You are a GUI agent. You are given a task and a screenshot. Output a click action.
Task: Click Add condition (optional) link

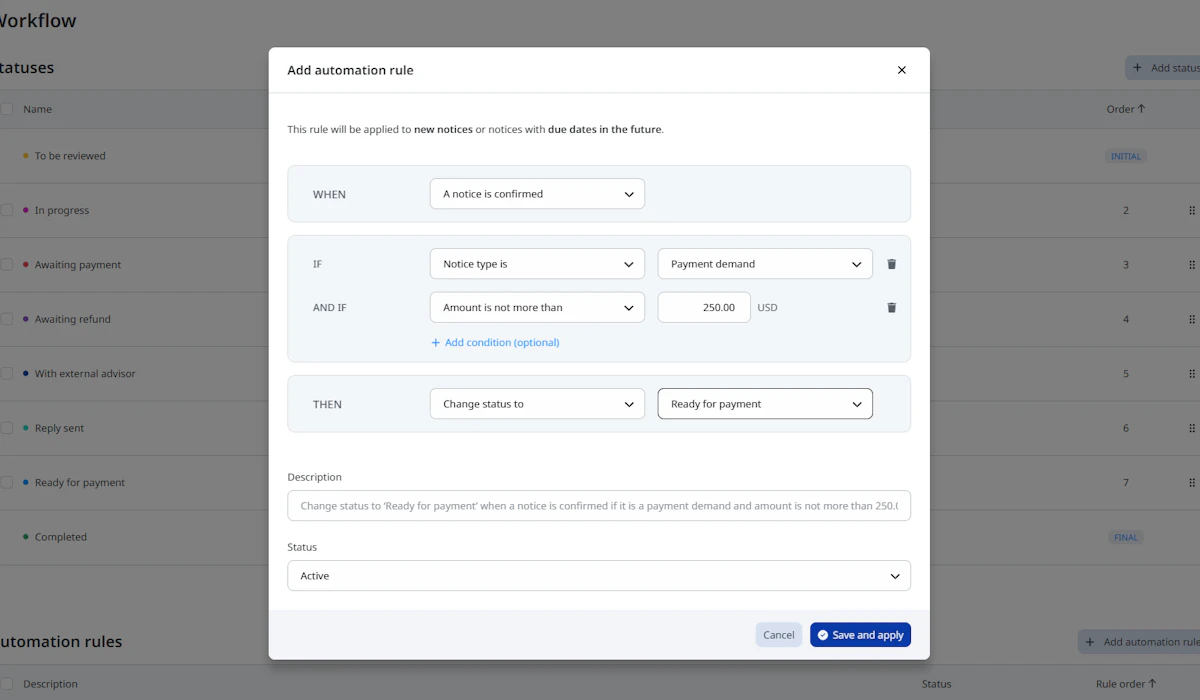coord(495,342)
